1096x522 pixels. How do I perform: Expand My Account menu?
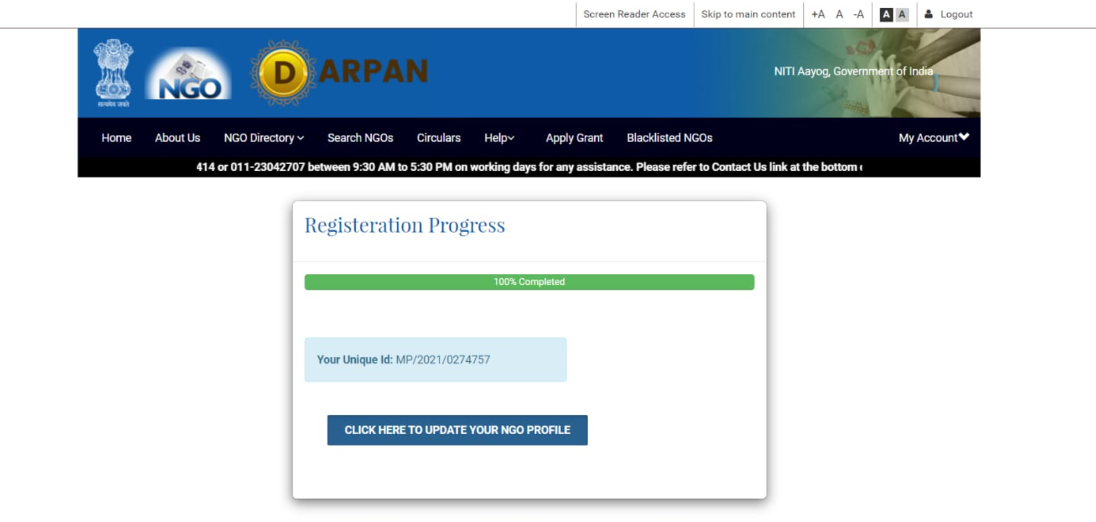933,138
